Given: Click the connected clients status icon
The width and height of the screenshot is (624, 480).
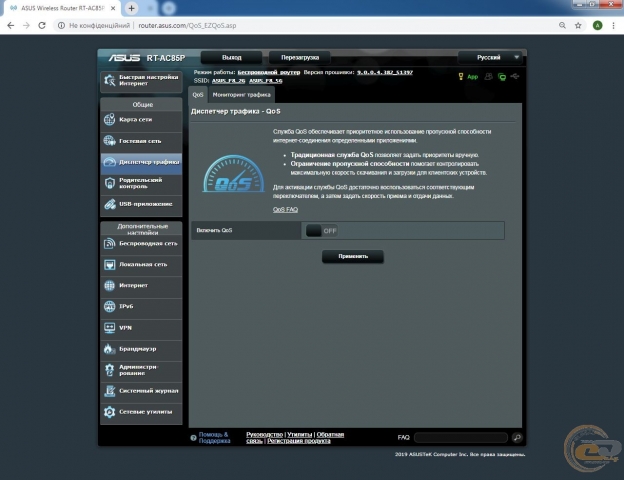Looking at the screenshot, I should (489, 76).
